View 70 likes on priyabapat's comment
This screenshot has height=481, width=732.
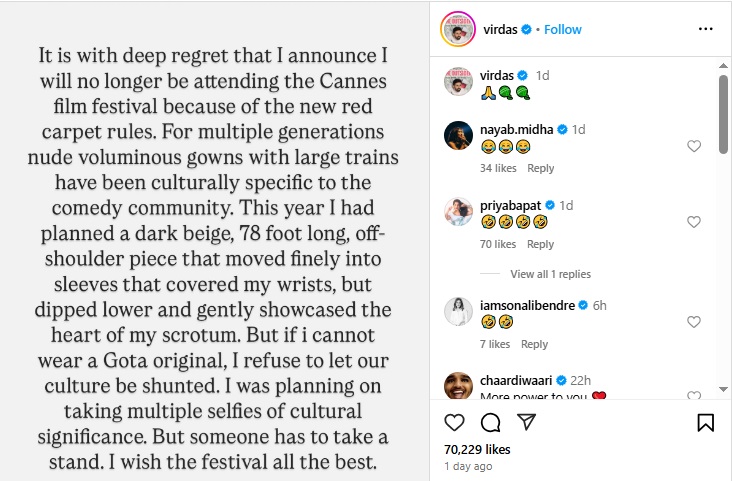tap(498, 244)
